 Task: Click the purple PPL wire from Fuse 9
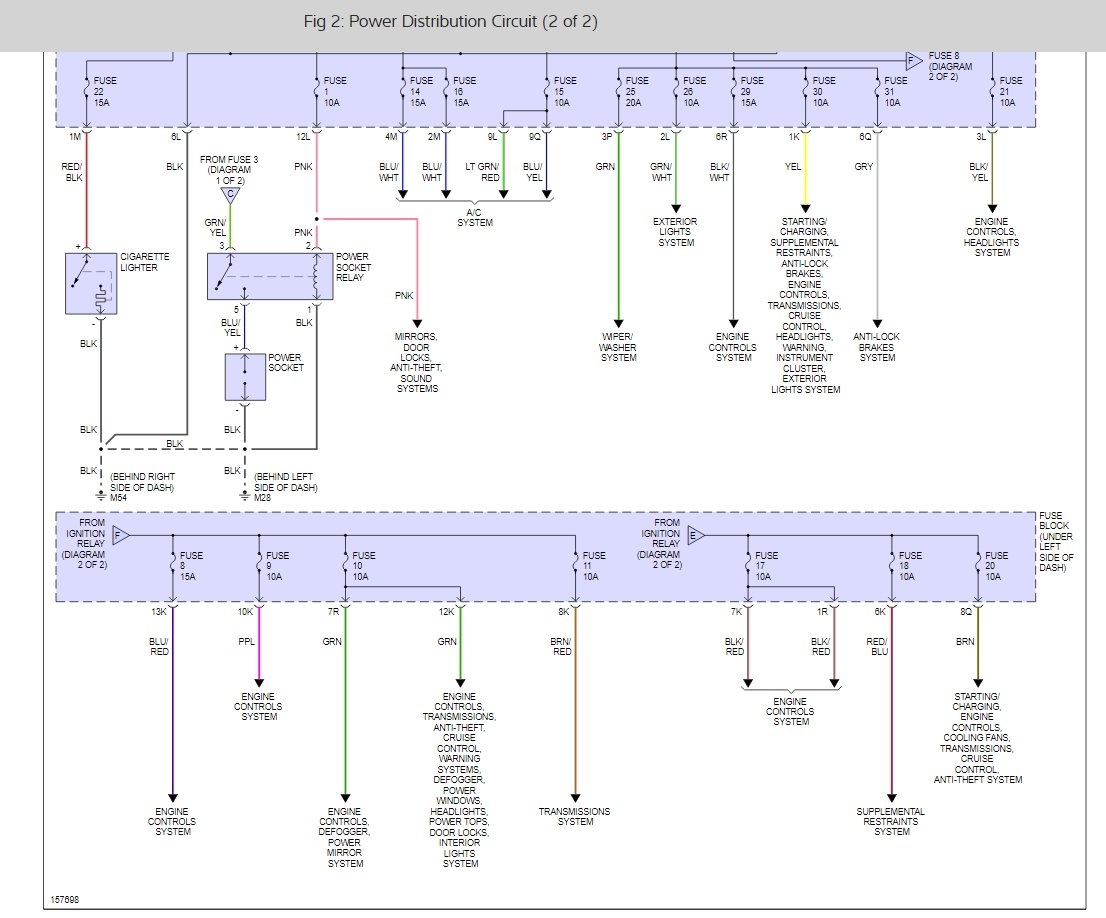tap(259, 646)
